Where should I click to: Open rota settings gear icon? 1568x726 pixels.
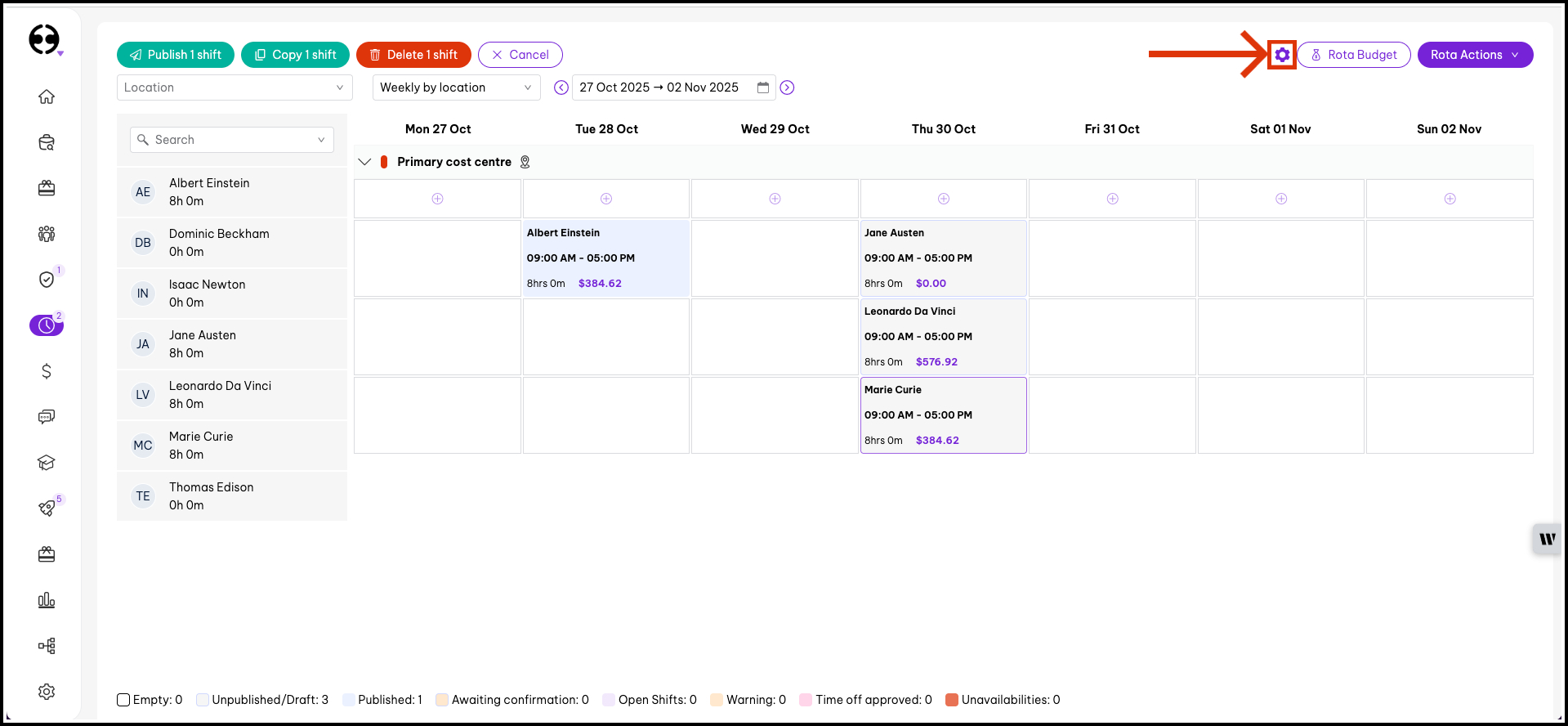tap(1282, 55)
